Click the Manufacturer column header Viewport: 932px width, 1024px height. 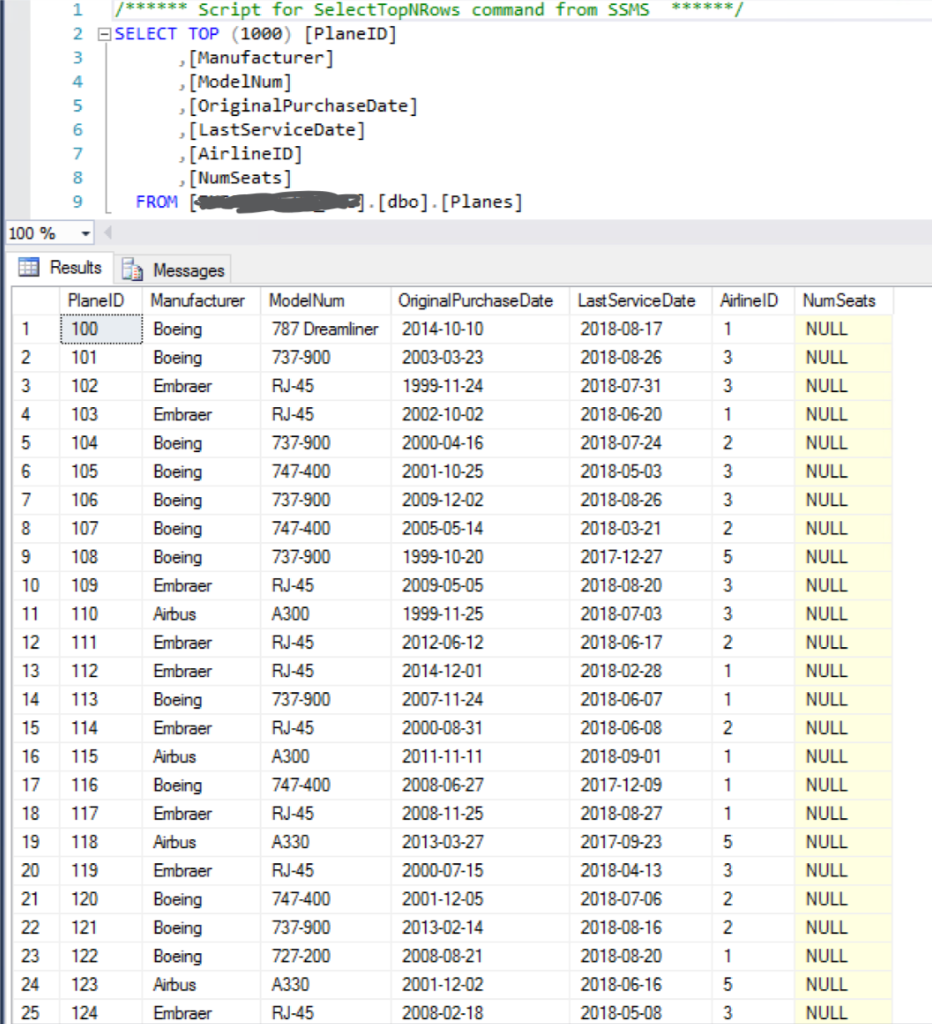[x=196, y=300]
